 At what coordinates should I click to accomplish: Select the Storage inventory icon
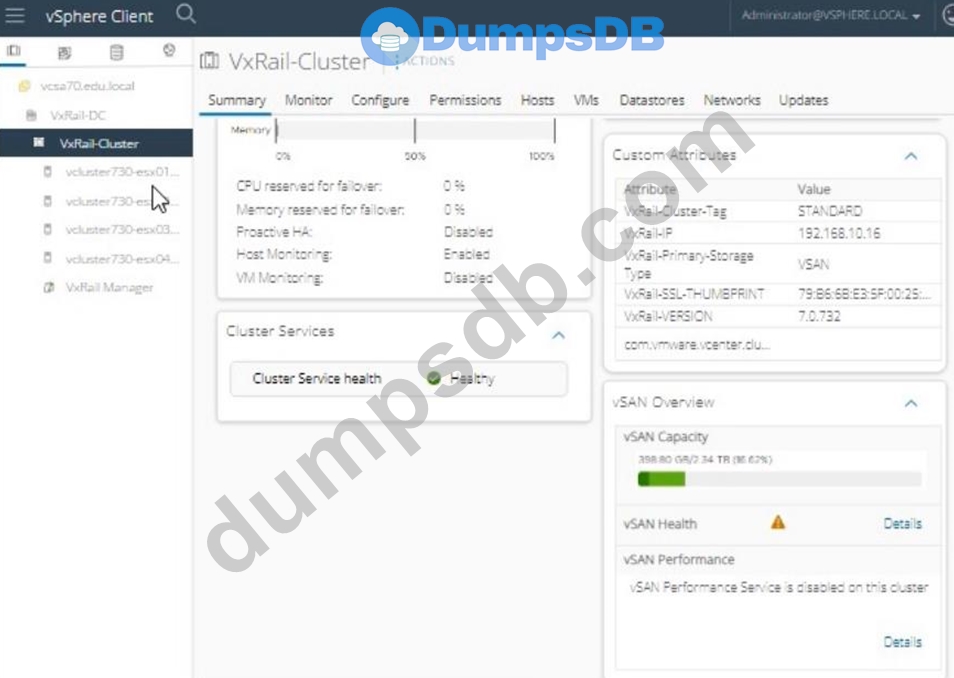coord(117,51)
